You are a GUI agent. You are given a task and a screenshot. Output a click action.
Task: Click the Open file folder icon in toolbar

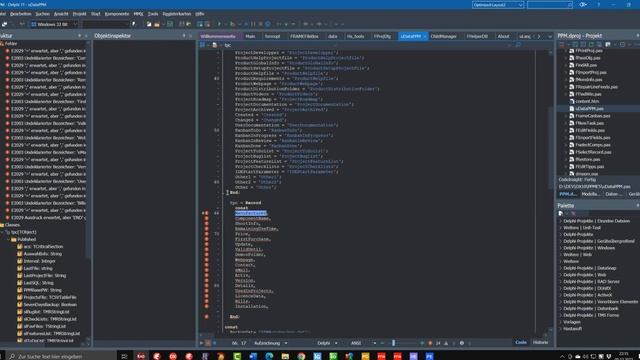click(x=157, y=24)
